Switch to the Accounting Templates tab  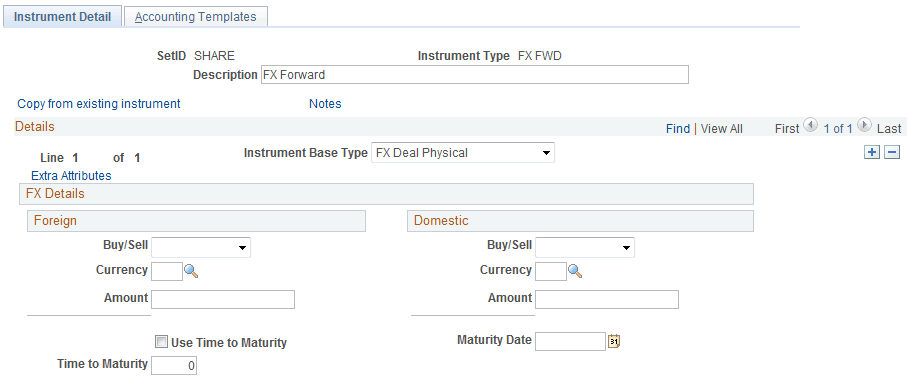(x=196, y=17)
